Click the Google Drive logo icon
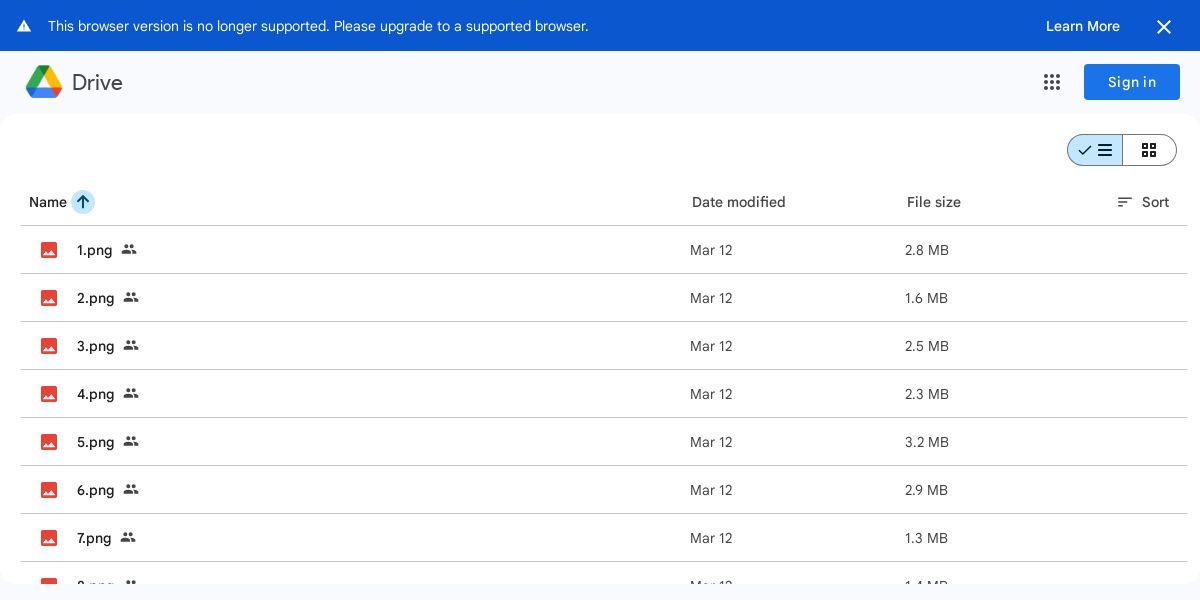 tap(44, 82)
